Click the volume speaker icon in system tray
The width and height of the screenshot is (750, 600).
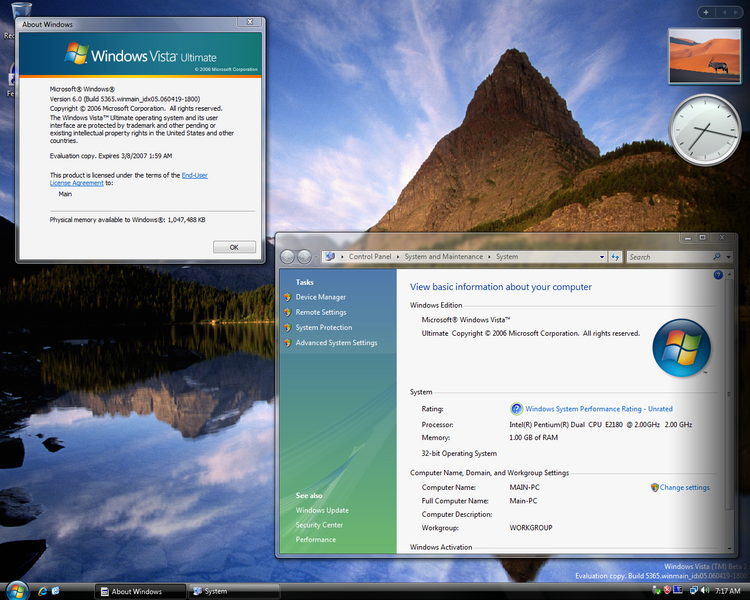point(705,590)
